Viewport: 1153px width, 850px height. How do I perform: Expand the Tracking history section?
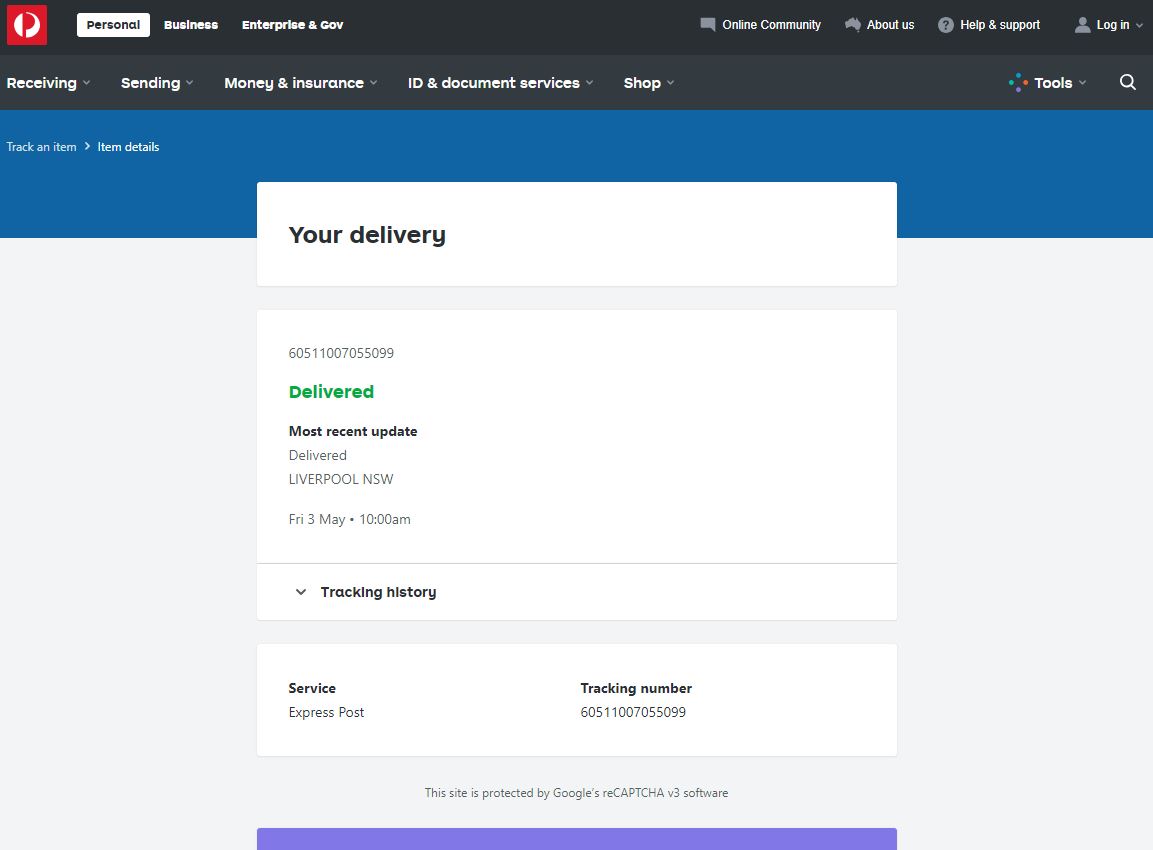click(x=378, y=592)
